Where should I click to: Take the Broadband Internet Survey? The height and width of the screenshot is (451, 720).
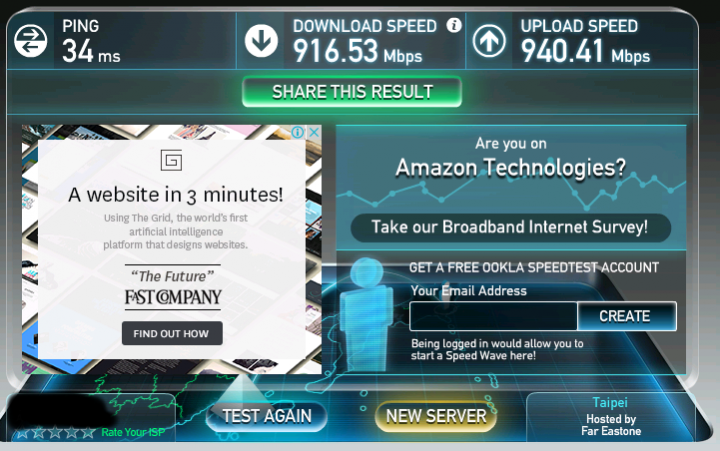(511, 227)
